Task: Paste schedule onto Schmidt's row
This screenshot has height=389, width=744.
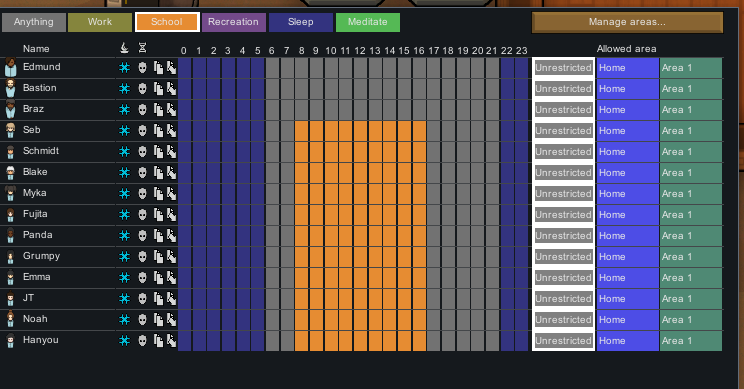Action: [171, 151]
